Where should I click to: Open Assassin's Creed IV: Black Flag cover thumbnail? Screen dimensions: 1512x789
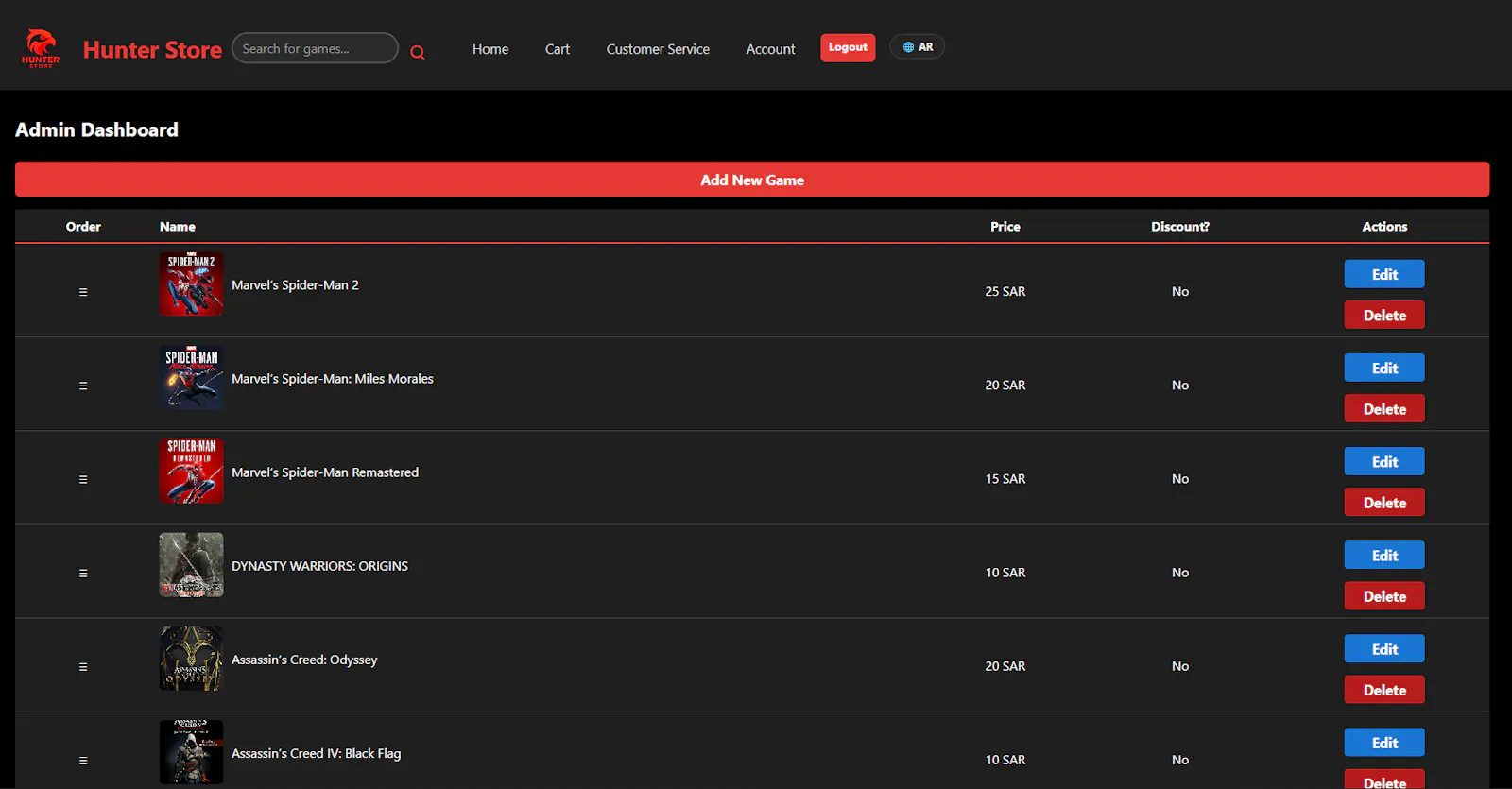click(192, 751)
